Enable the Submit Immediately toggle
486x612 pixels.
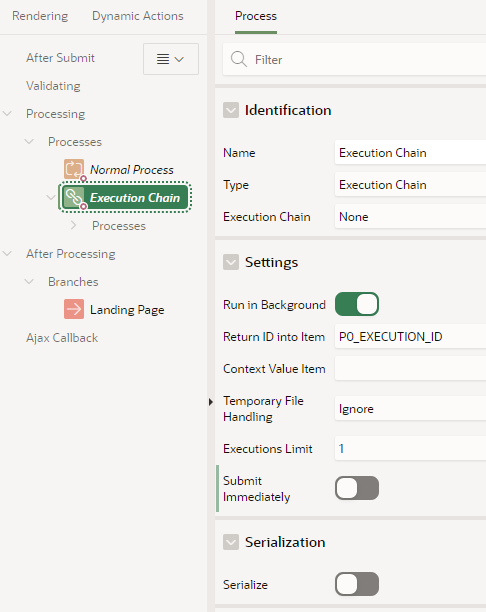pos(357,488)
